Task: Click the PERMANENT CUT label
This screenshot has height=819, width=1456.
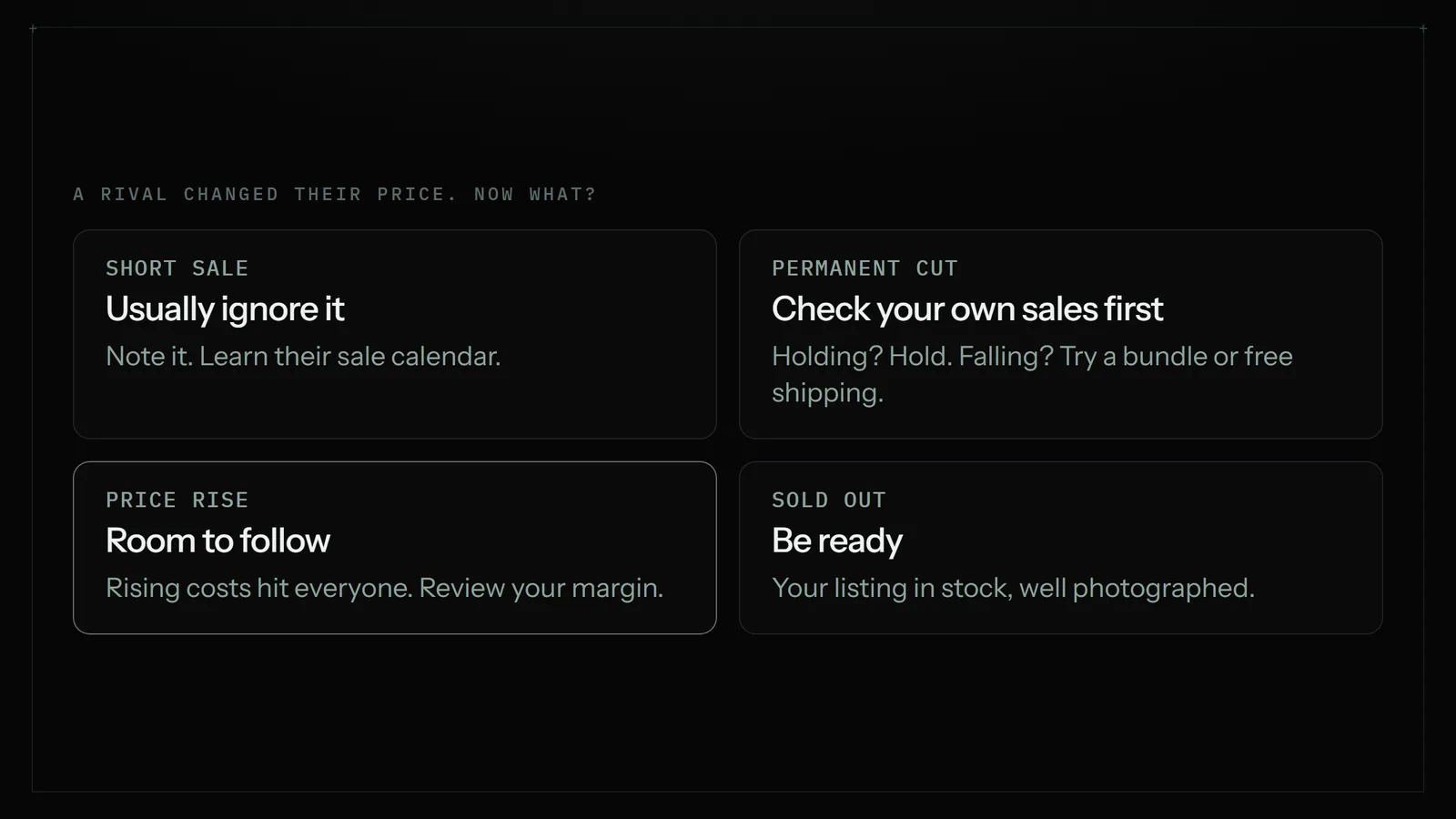Action: click(x=864, y=268)
